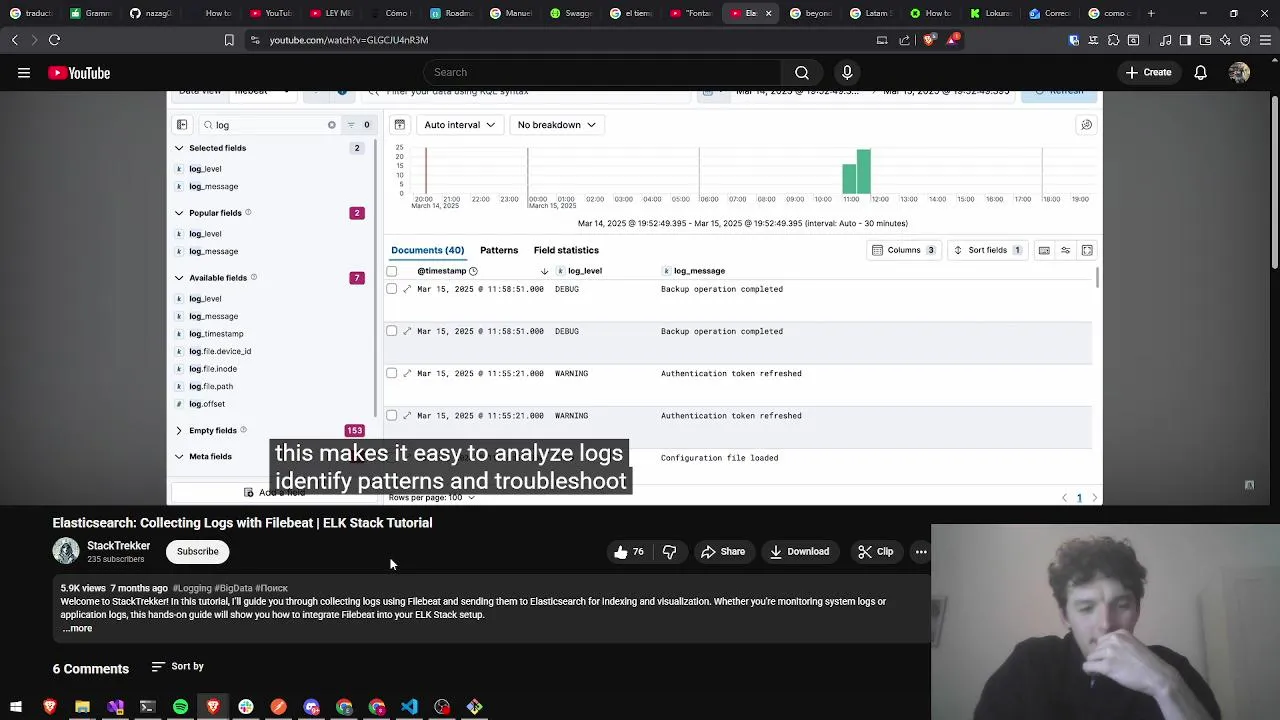Switch to the Documents (40) tab
This screenshot has height=720, width=1280.
pyautogui.click(x=427, y=250)
